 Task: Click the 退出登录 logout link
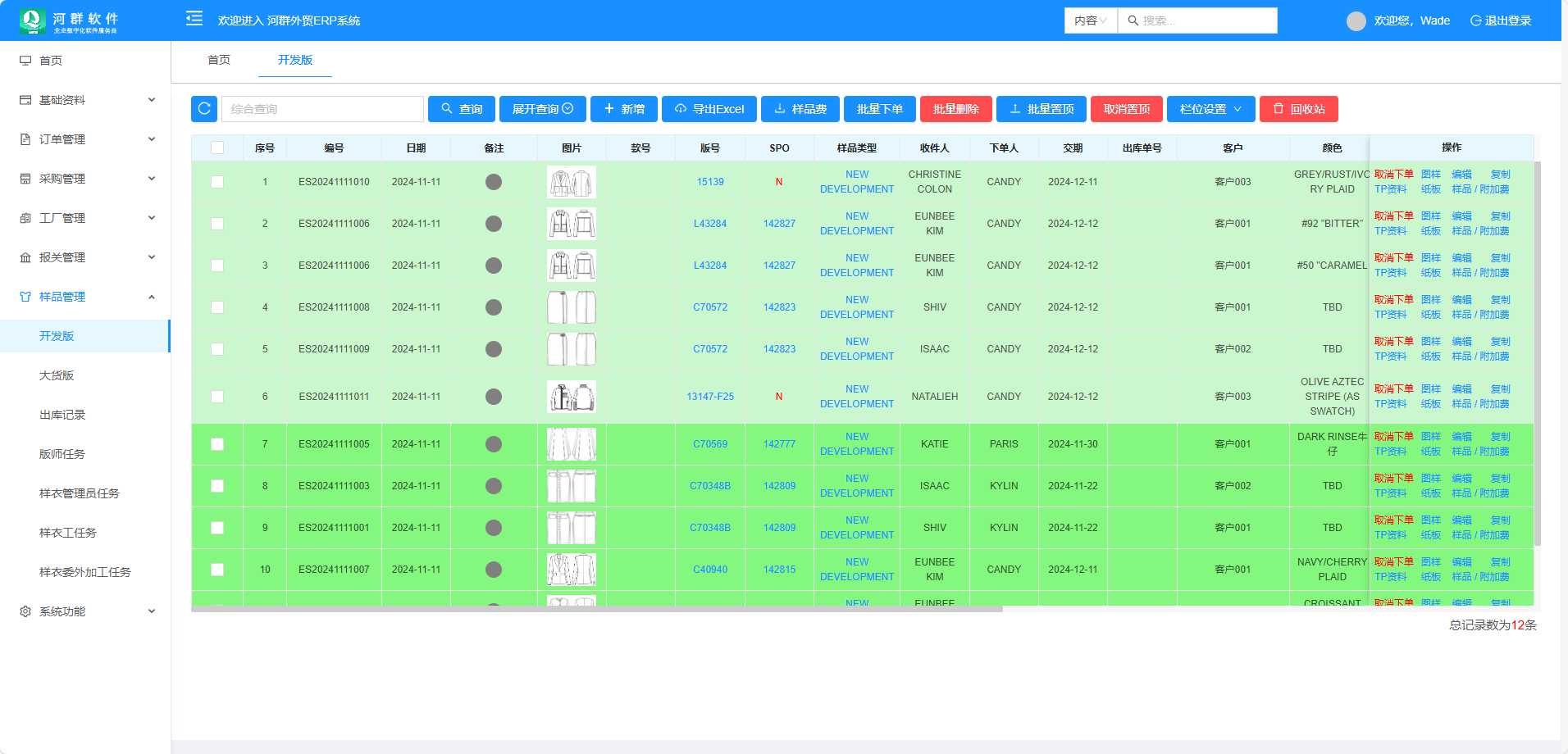click(1501, 20)
